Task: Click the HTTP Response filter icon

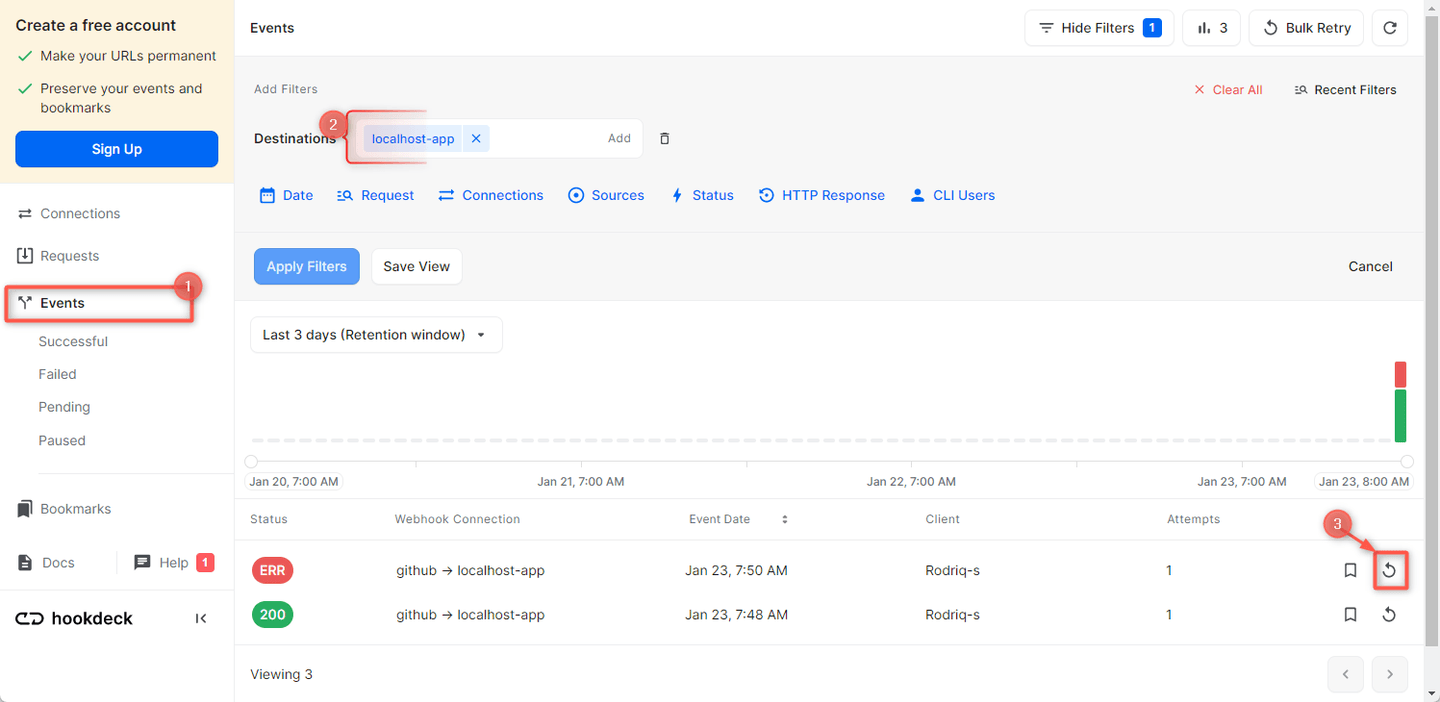Action: pos(766,194)
